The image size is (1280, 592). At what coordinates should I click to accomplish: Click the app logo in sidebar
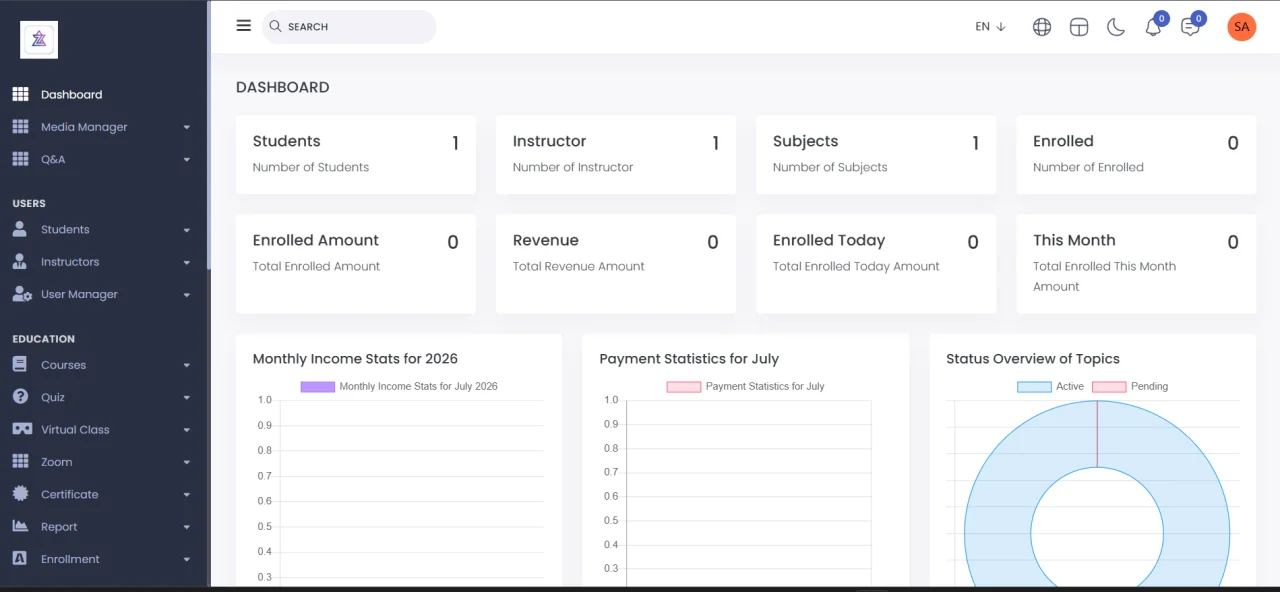[39, 40]
